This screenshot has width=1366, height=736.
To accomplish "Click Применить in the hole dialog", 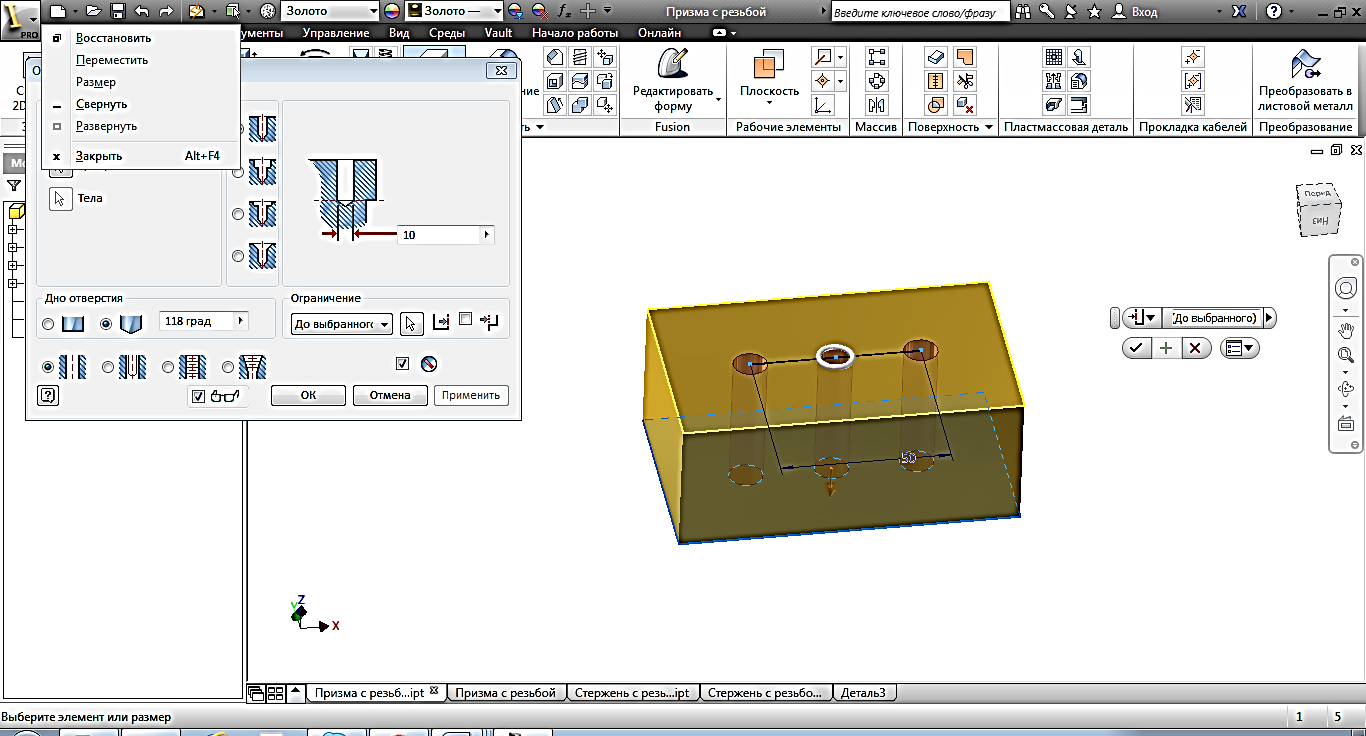I will pos(471,395).
